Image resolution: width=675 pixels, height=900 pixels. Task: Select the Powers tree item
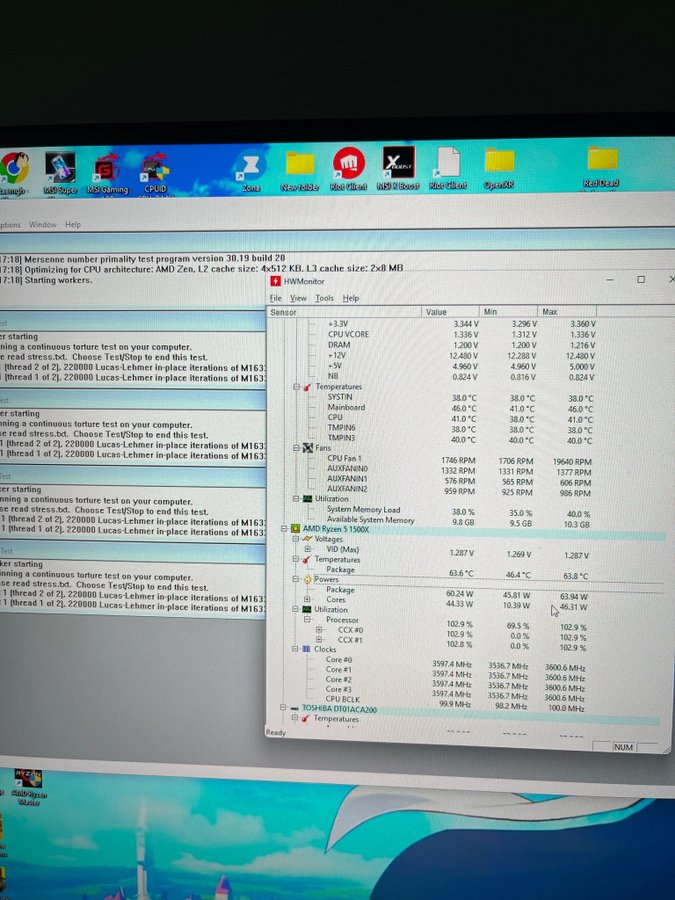tap(327, 579)
